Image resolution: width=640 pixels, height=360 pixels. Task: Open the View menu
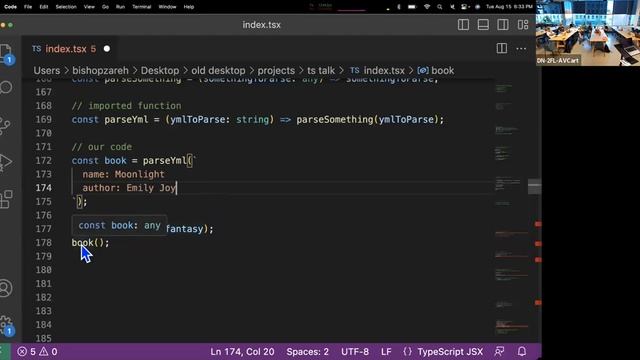point(89,7)
